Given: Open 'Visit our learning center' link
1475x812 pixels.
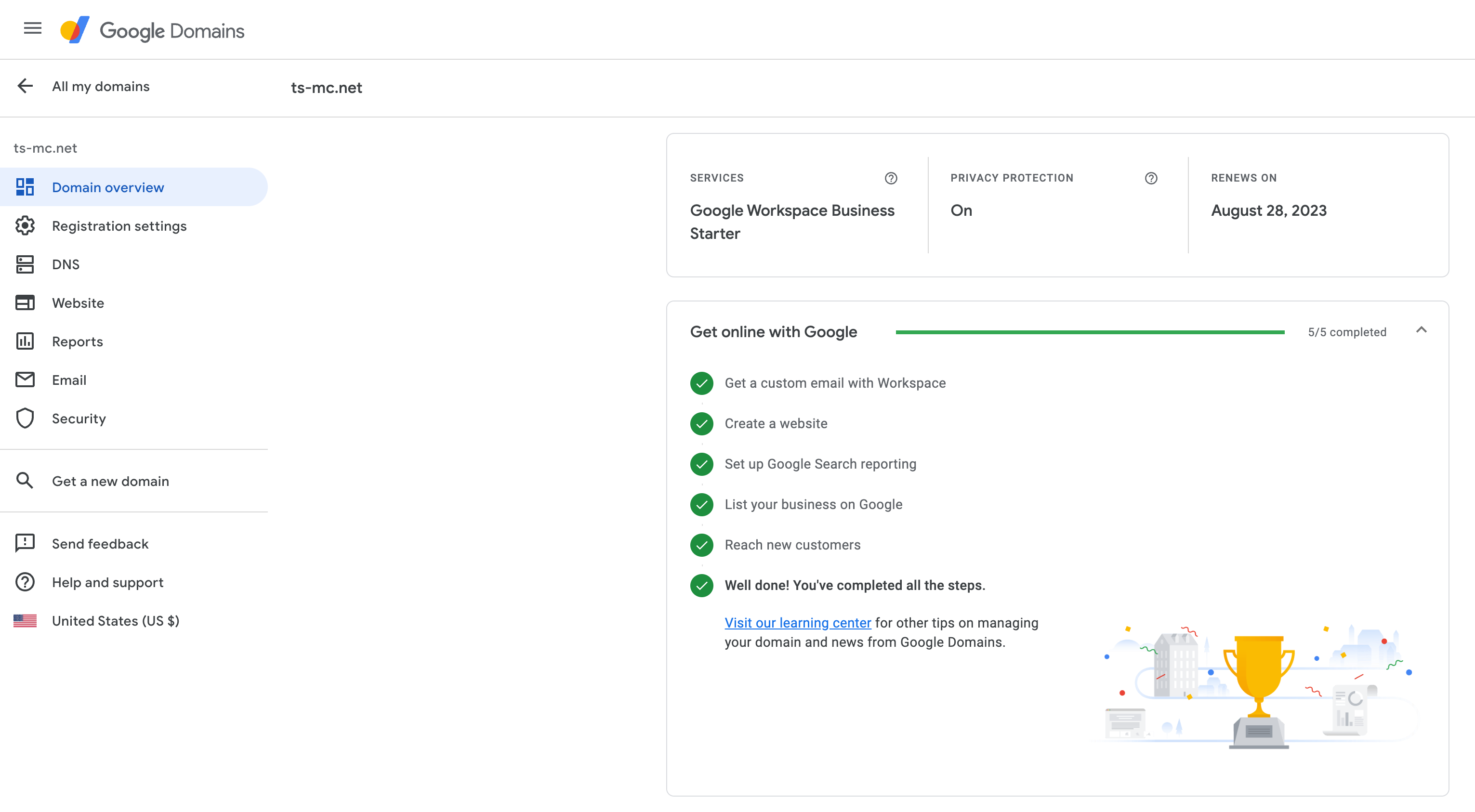Looking at the screenshot, I should coord(797,623).
